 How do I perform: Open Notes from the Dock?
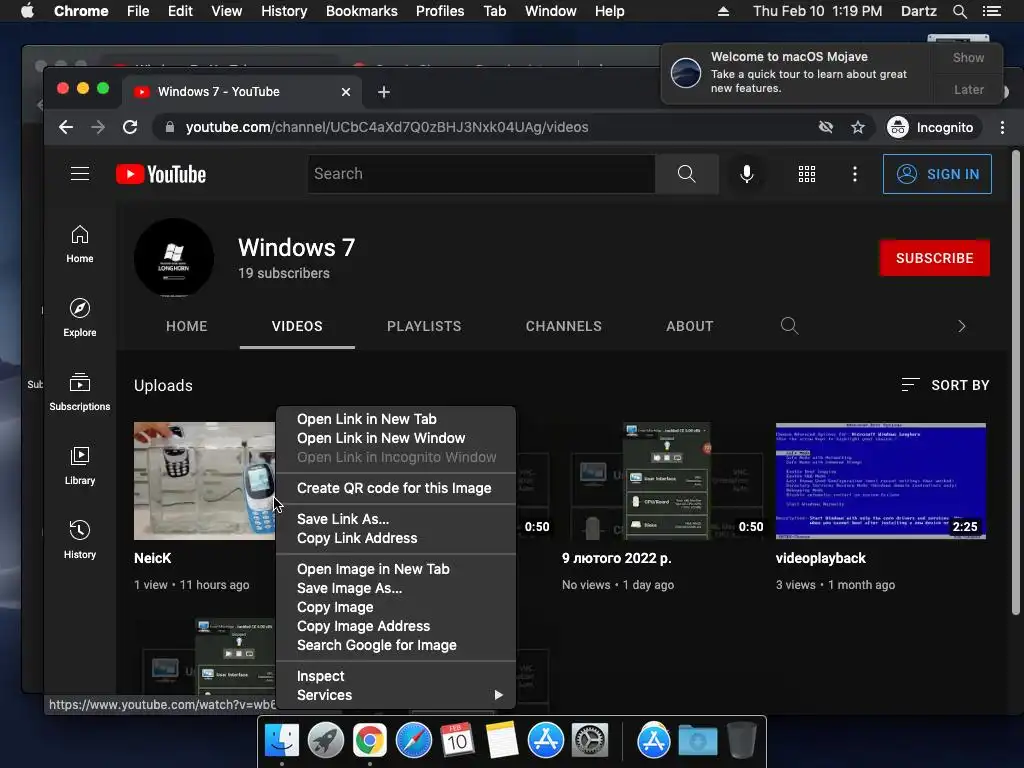(502, 741)
